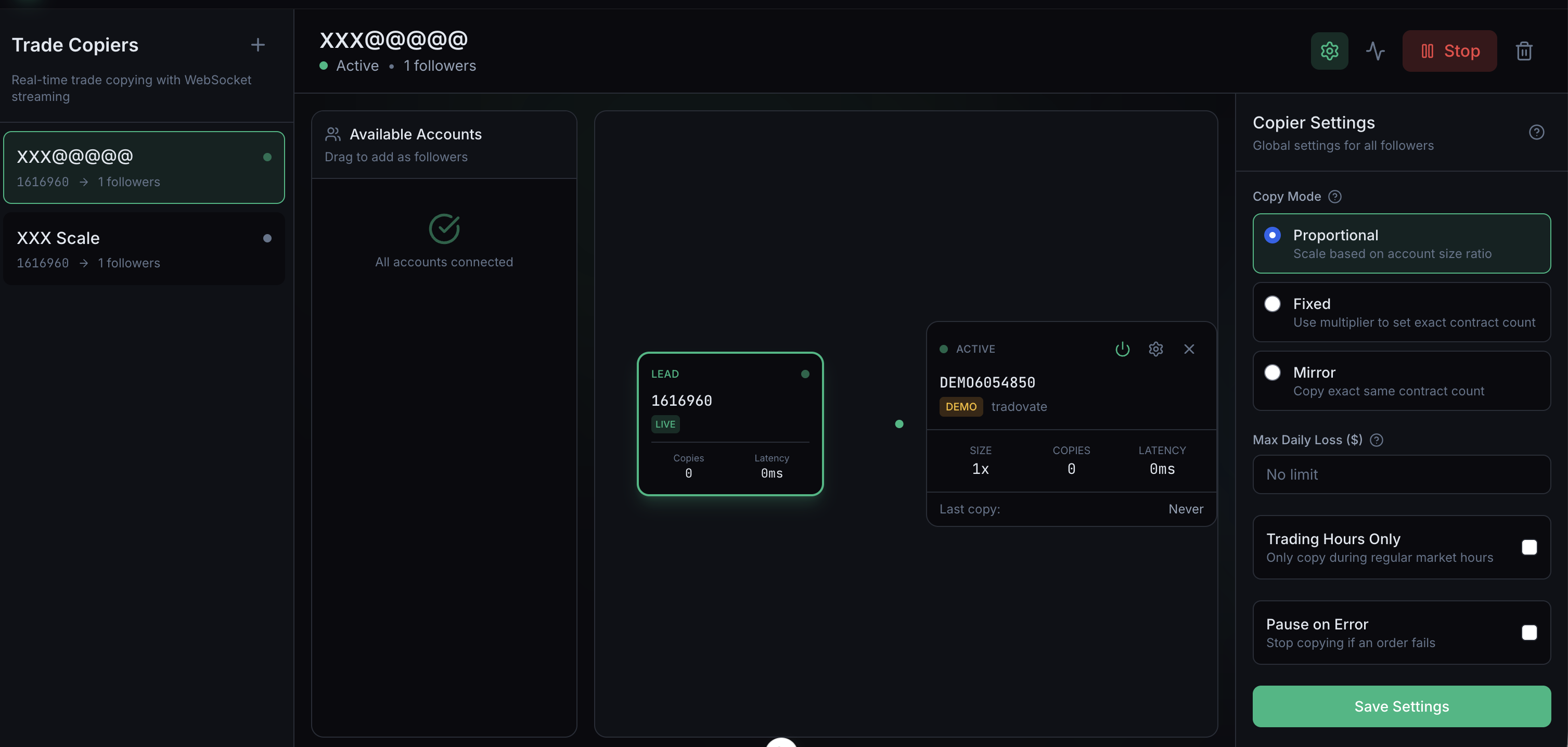
Task: Close the DEM06054850 follower card
Action: 1189,349
